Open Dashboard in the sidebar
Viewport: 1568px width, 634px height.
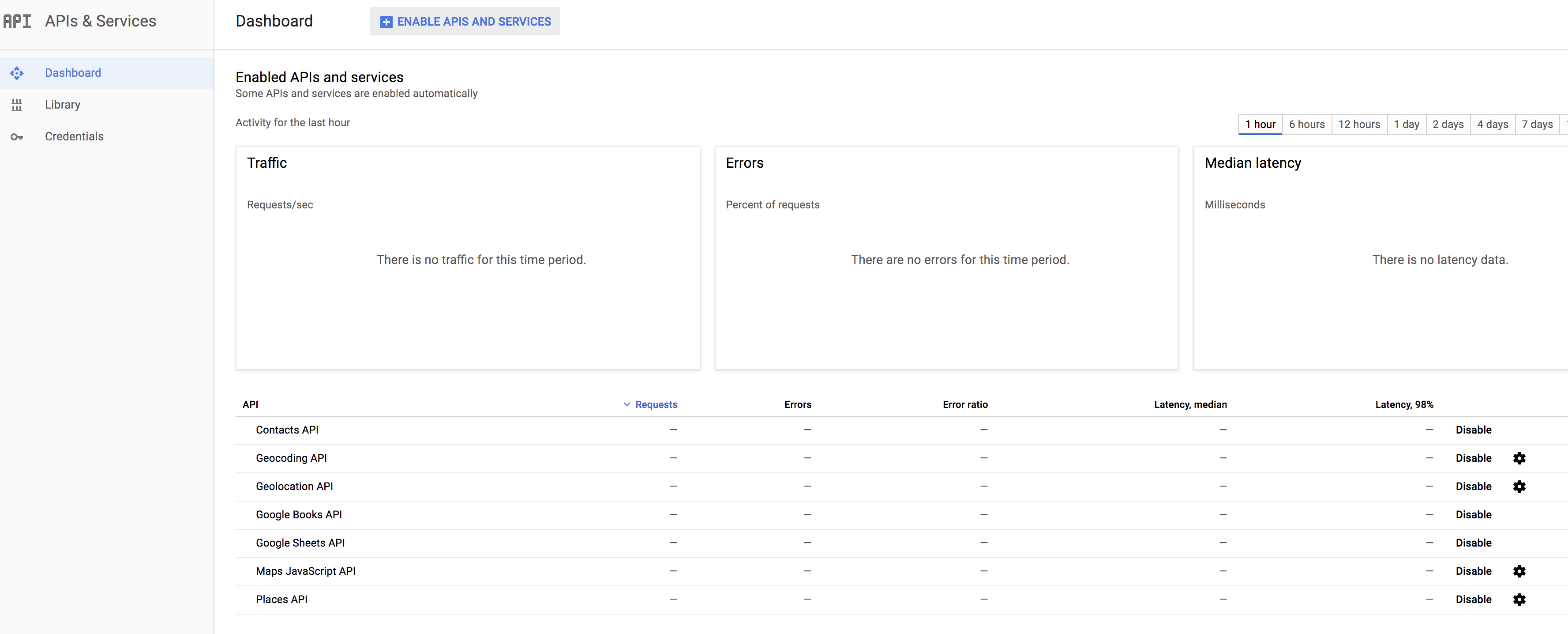pos(106,73)
